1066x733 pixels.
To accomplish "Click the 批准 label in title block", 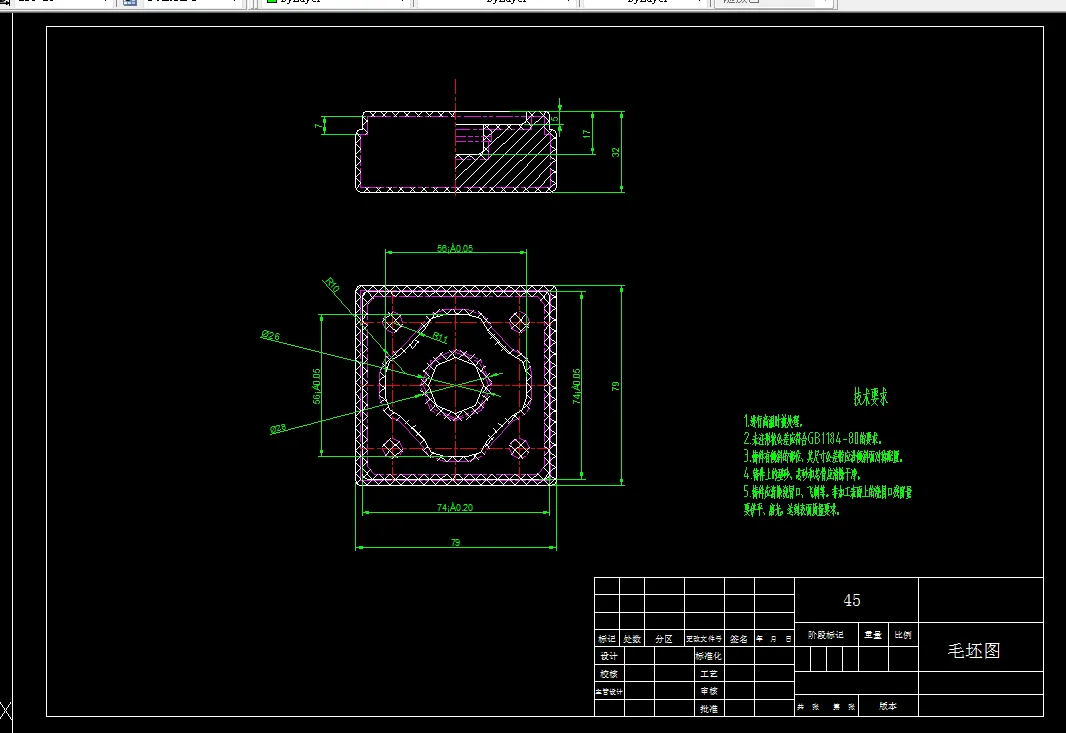I will click(709, 709).
